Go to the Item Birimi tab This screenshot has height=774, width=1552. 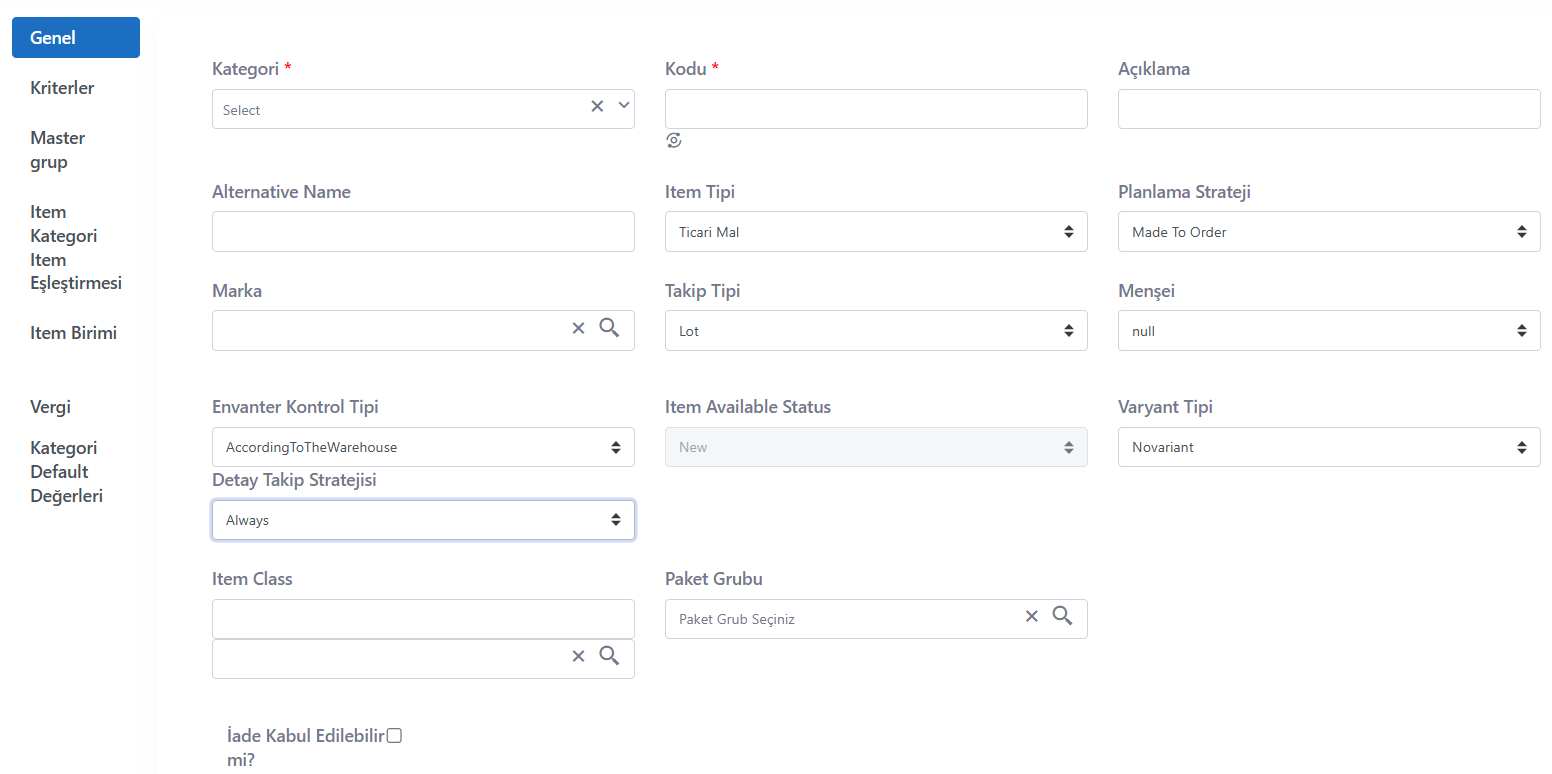point(73,334)
